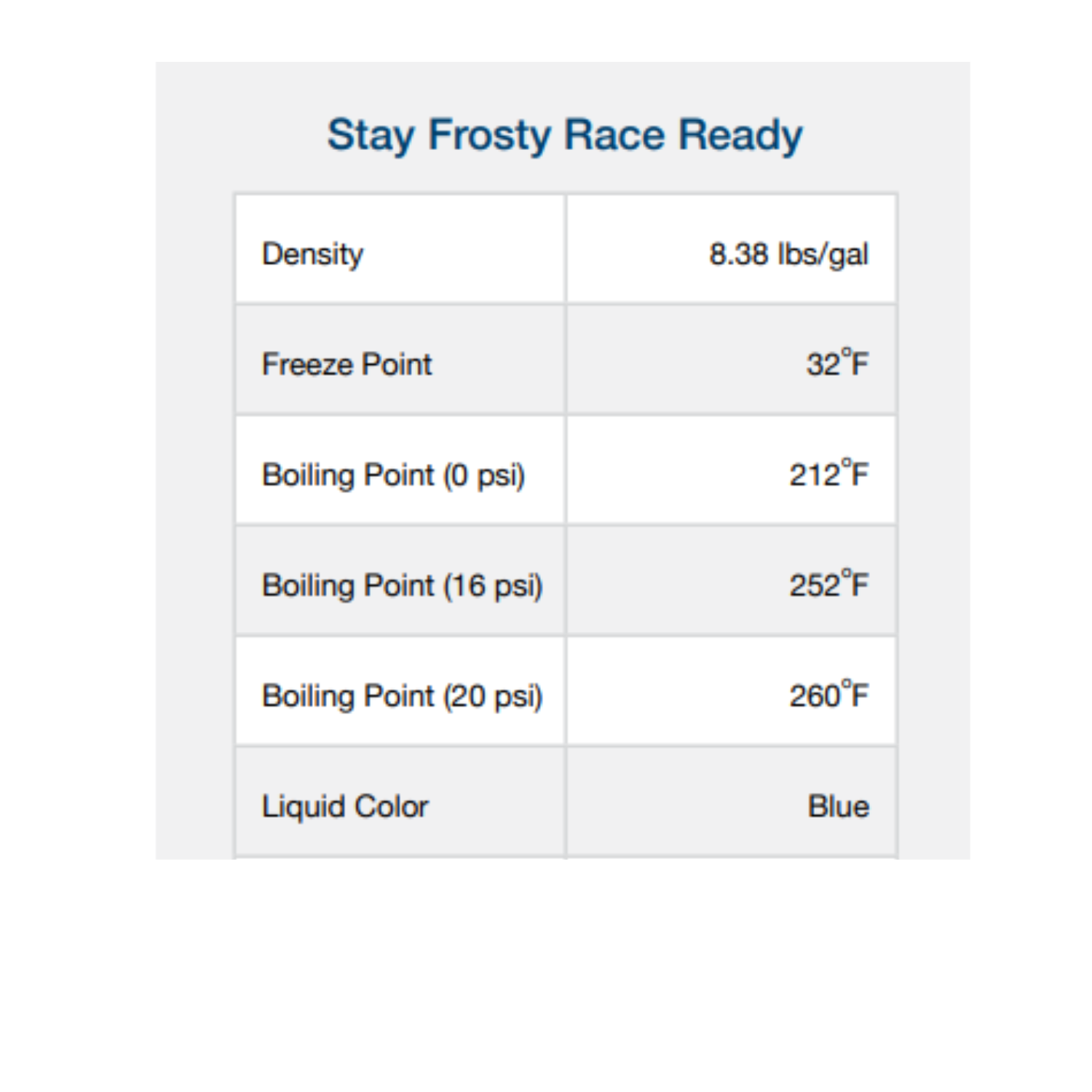The height and width of the screenshot is (1092, 1092).
Task: Click the (20 psi) text in the table
Action: [494, 697]
